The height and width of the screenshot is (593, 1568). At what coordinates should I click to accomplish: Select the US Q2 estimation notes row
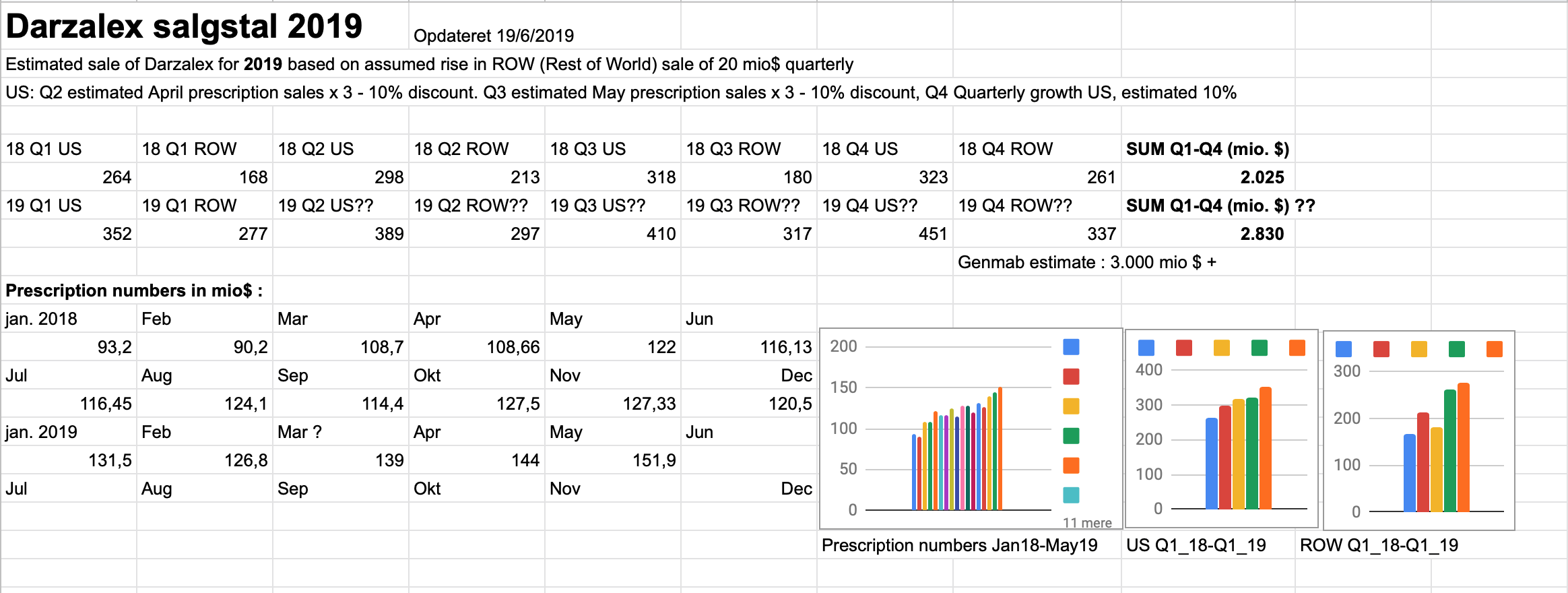click(x=620, y=92)
